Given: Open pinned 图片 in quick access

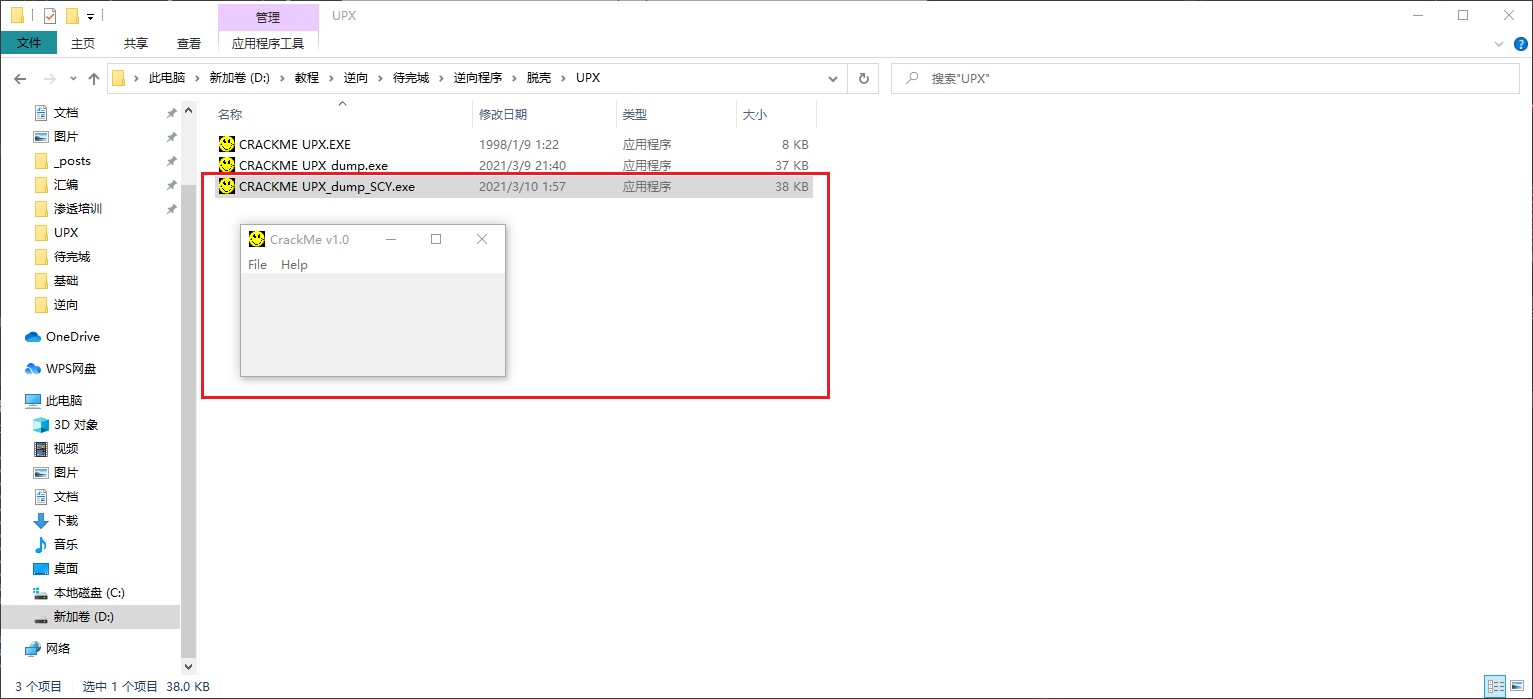Looking at the screenshot, I should coord(66,137).
